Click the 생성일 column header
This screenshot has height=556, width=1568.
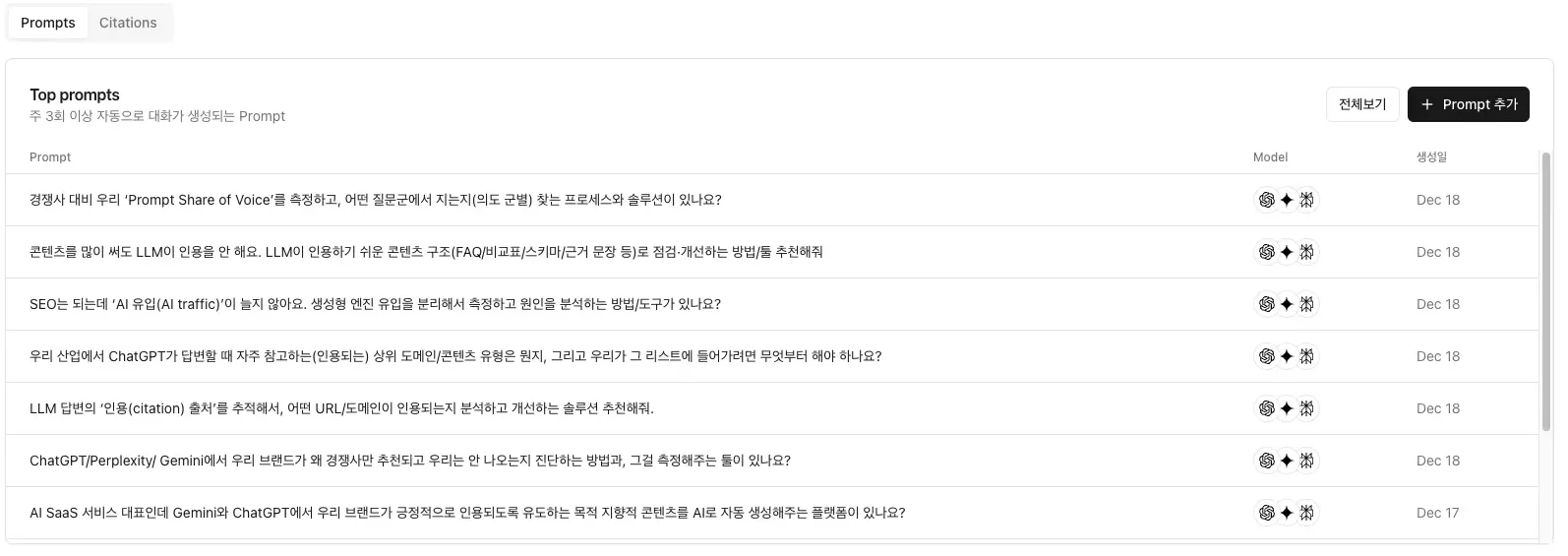pos(1431,157)
